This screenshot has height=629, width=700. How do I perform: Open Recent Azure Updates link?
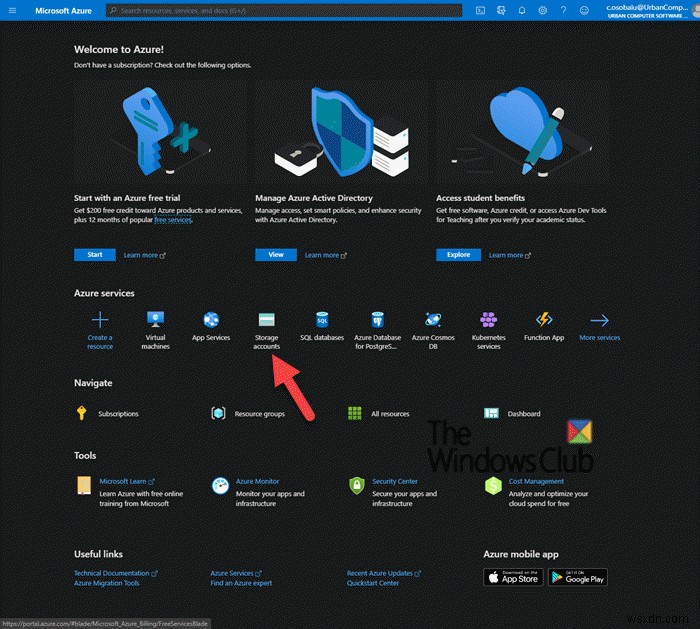383,573
